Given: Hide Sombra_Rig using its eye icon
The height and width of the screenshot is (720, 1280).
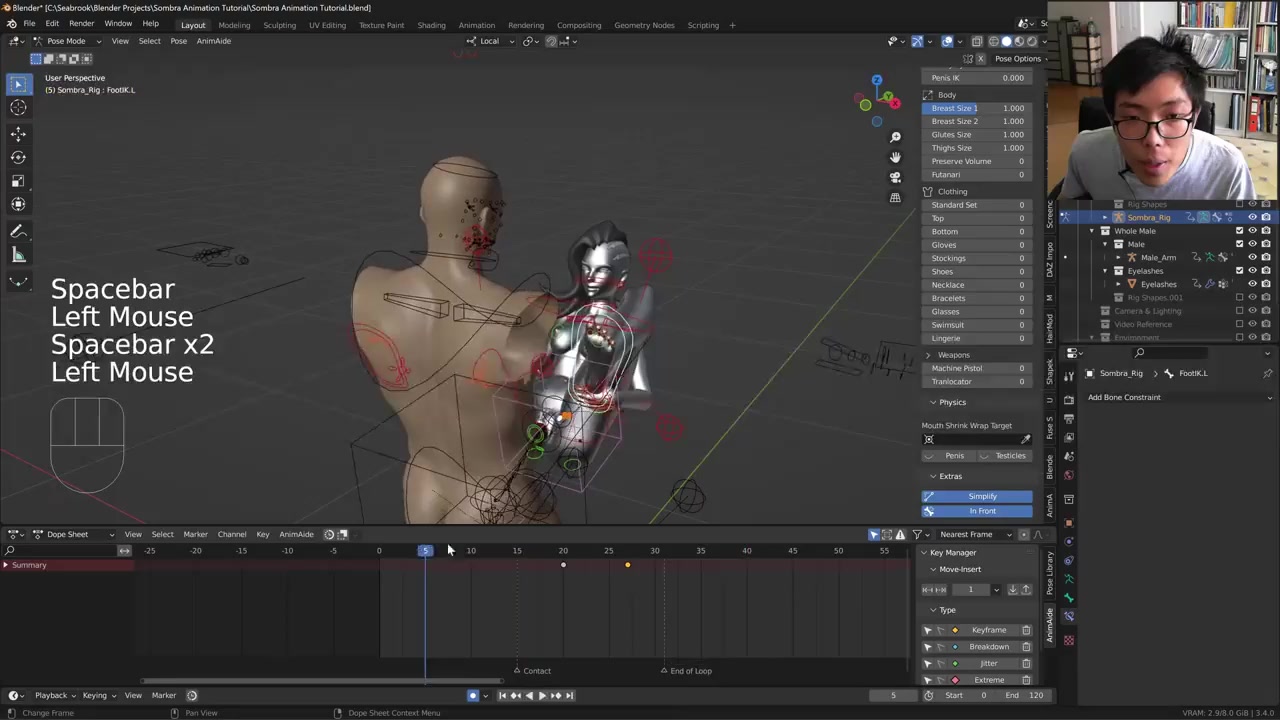Looking at the screenshot, I should (1252, 217).
